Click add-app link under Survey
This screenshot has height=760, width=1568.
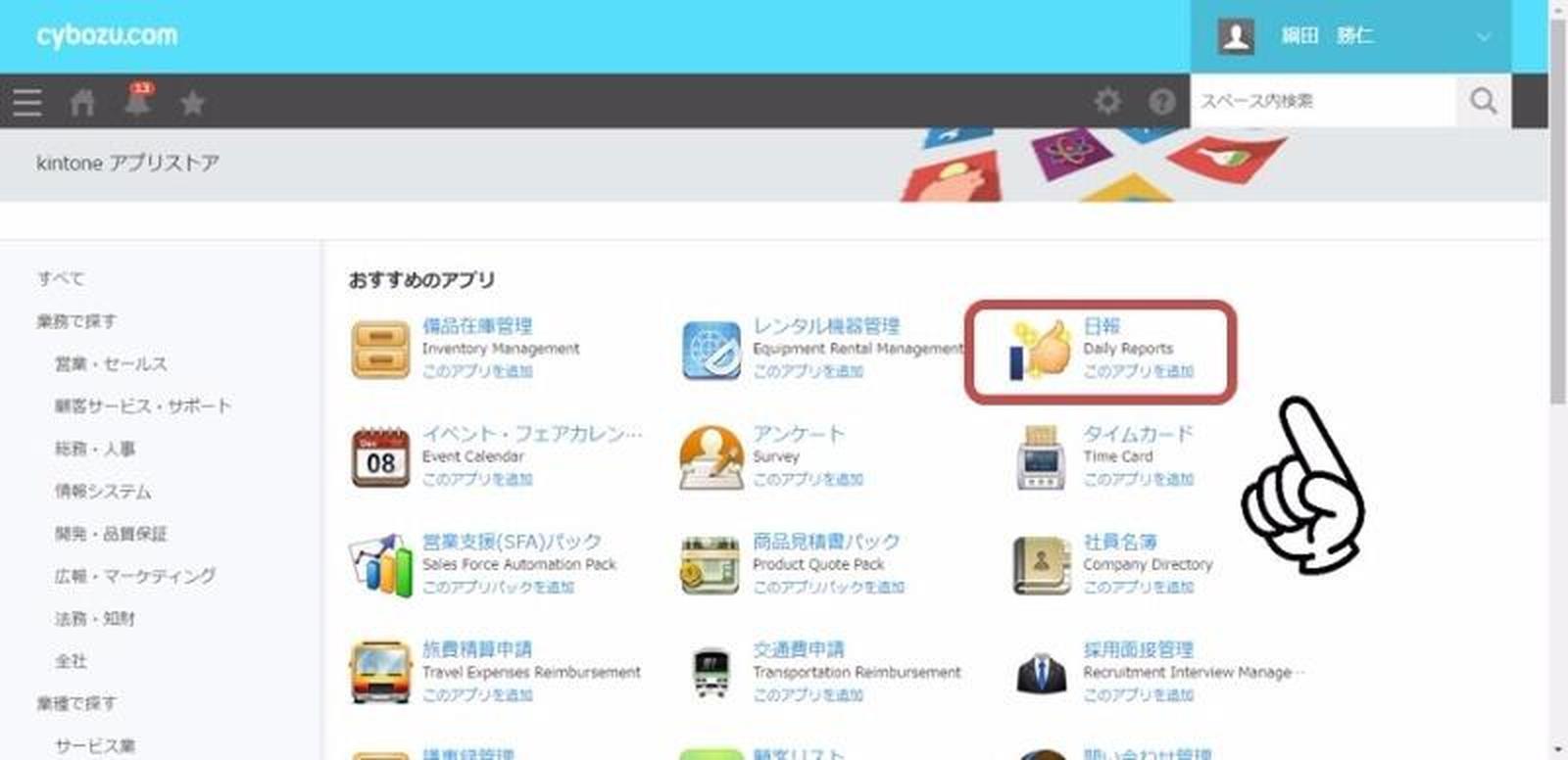808,479
